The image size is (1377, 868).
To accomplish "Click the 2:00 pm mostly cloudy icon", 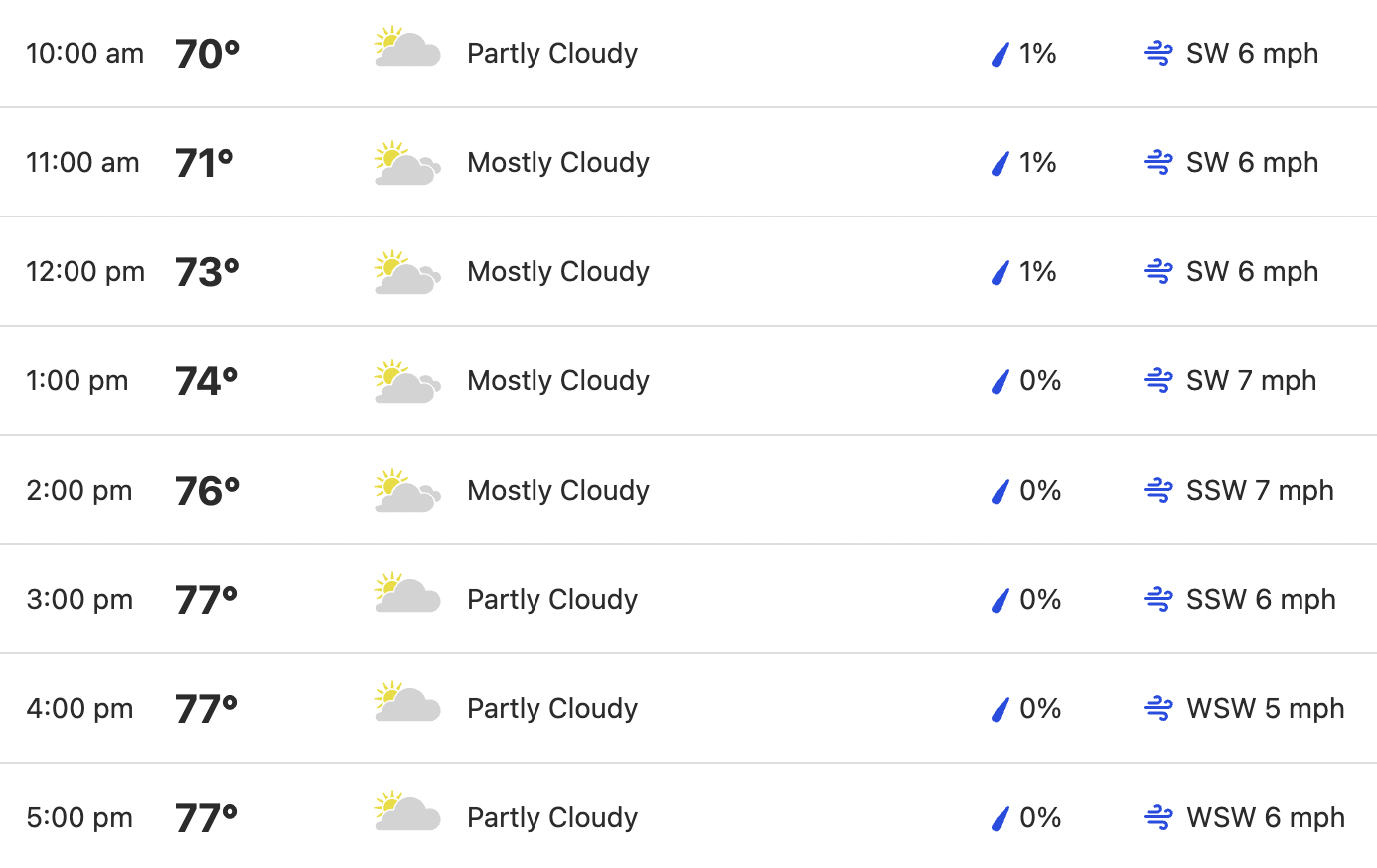I will point(407,492).
